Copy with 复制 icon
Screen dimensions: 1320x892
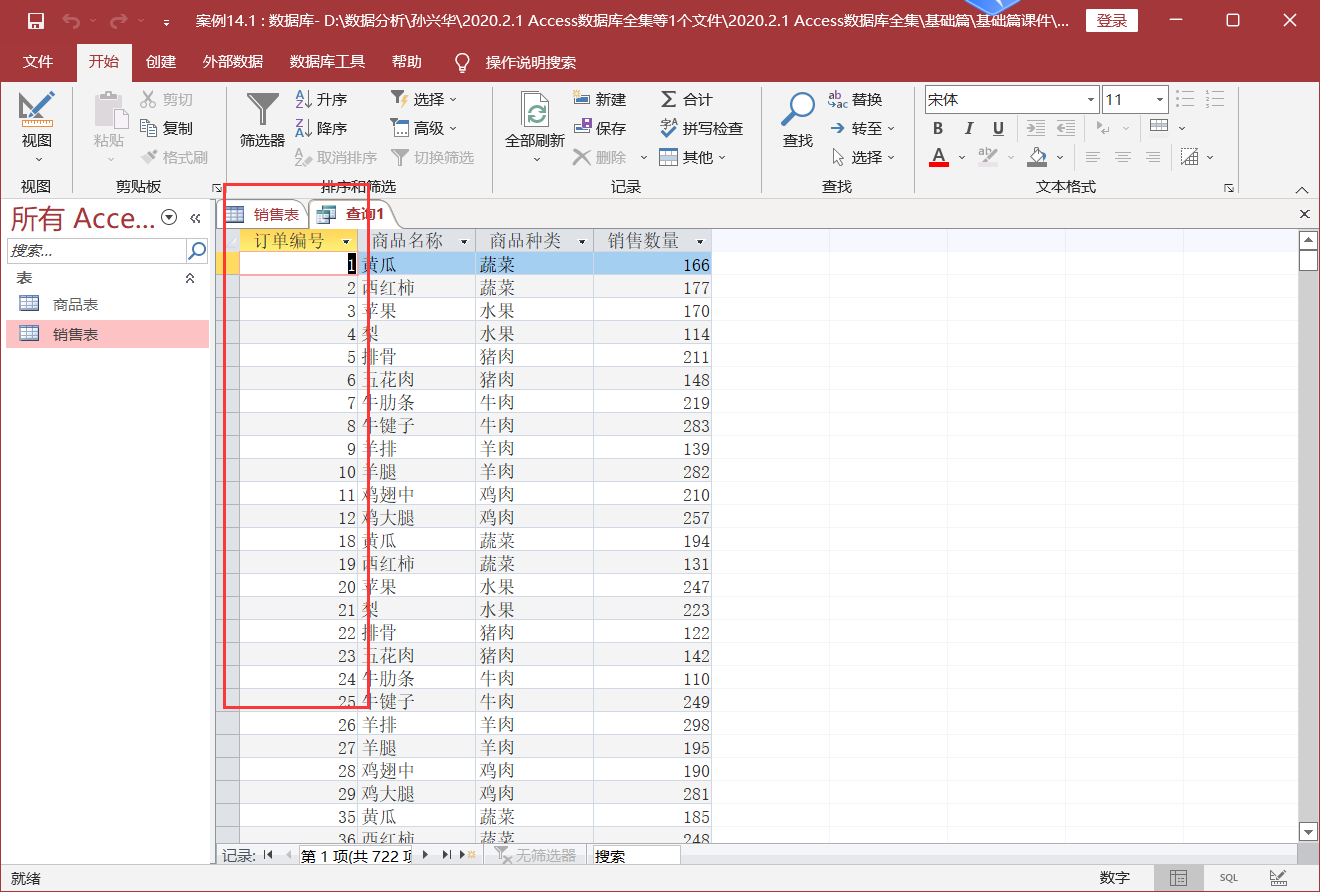(x=149, y=128)
